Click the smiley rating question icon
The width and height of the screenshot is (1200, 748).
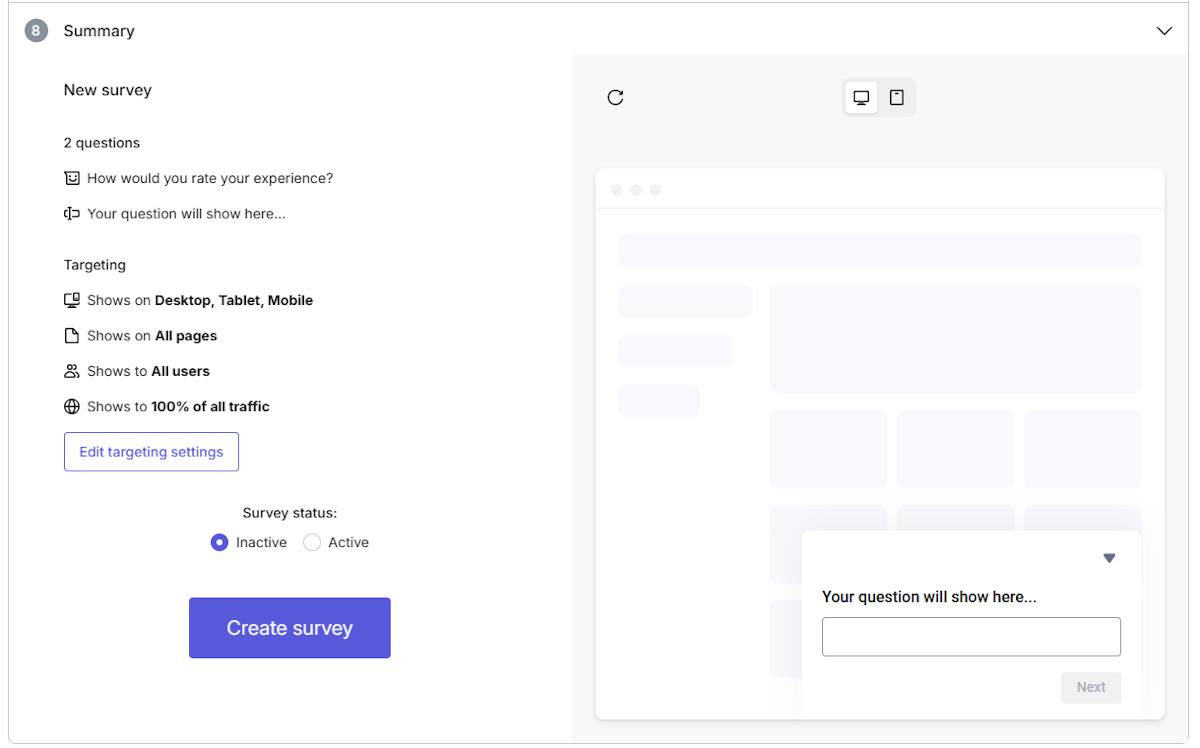tap(71, 177)
